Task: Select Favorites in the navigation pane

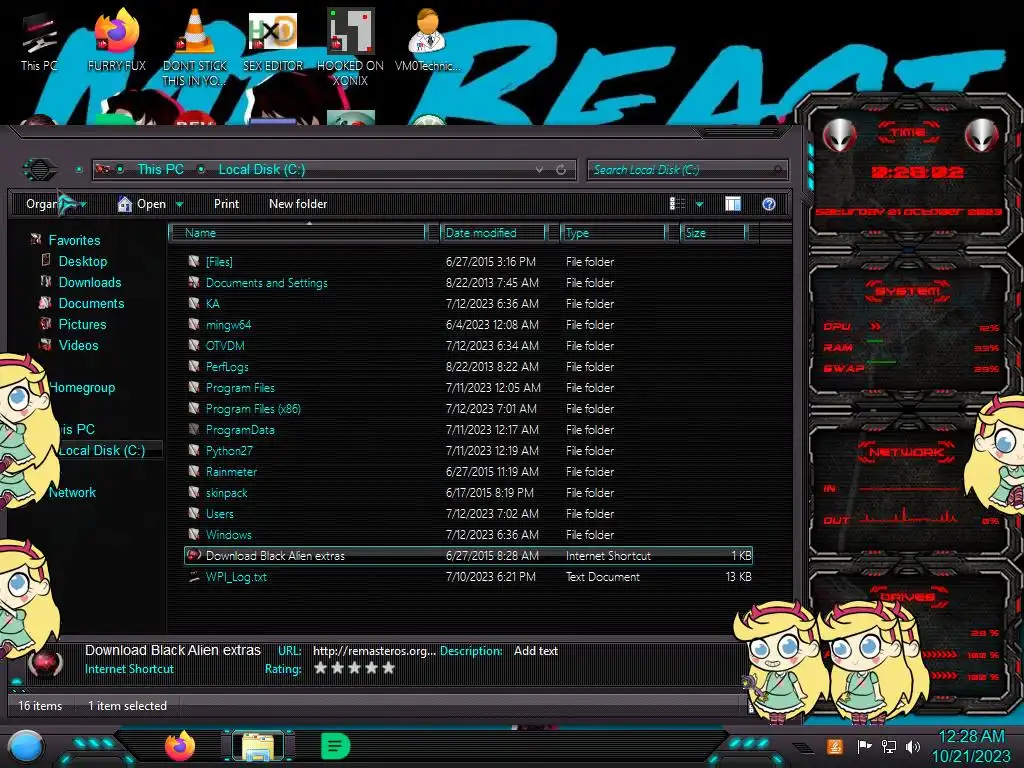Action: (74, 240)
